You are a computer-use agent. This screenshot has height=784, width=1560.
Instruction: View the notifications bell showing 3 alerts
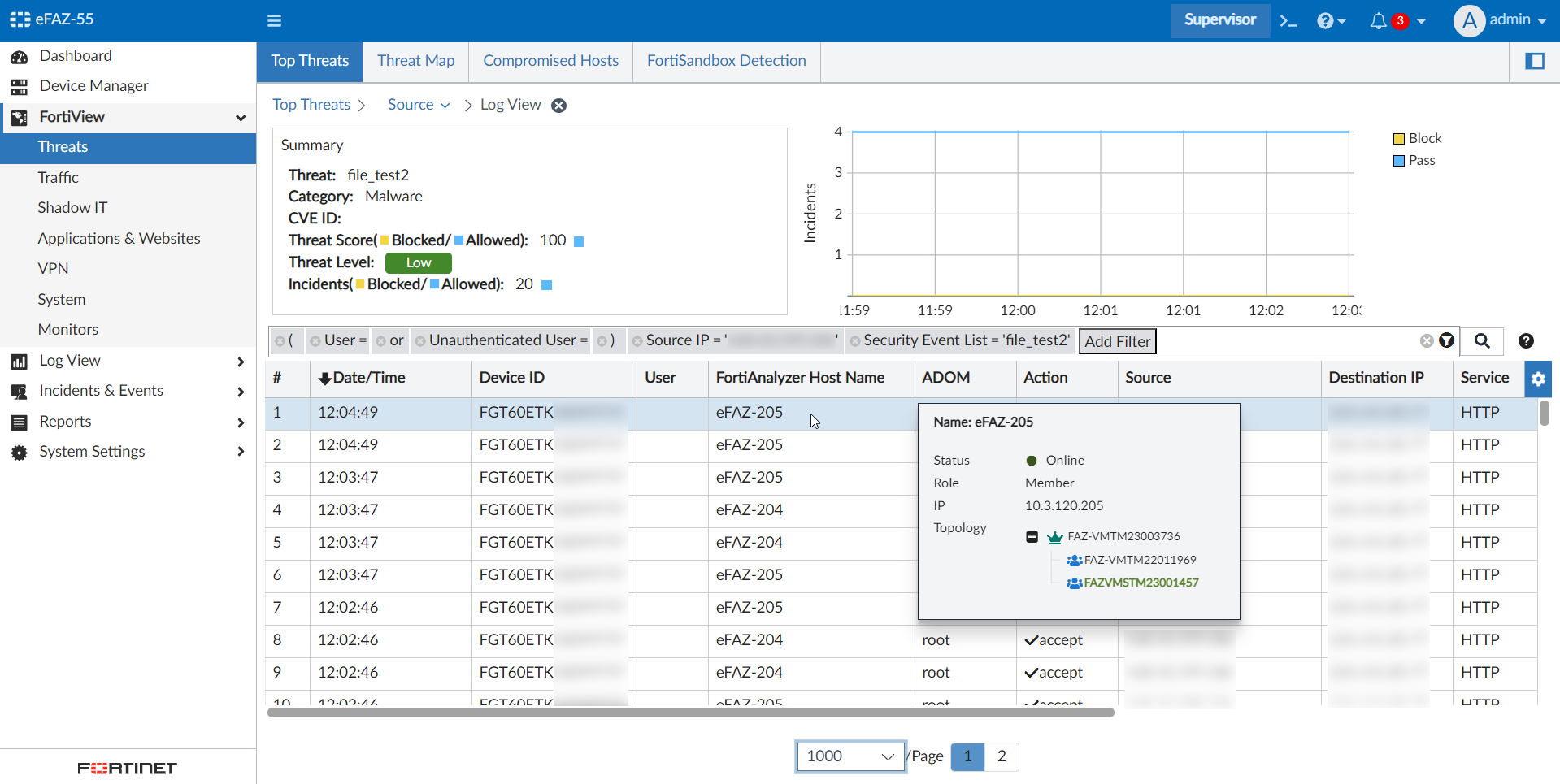[x=1380, y=20]
